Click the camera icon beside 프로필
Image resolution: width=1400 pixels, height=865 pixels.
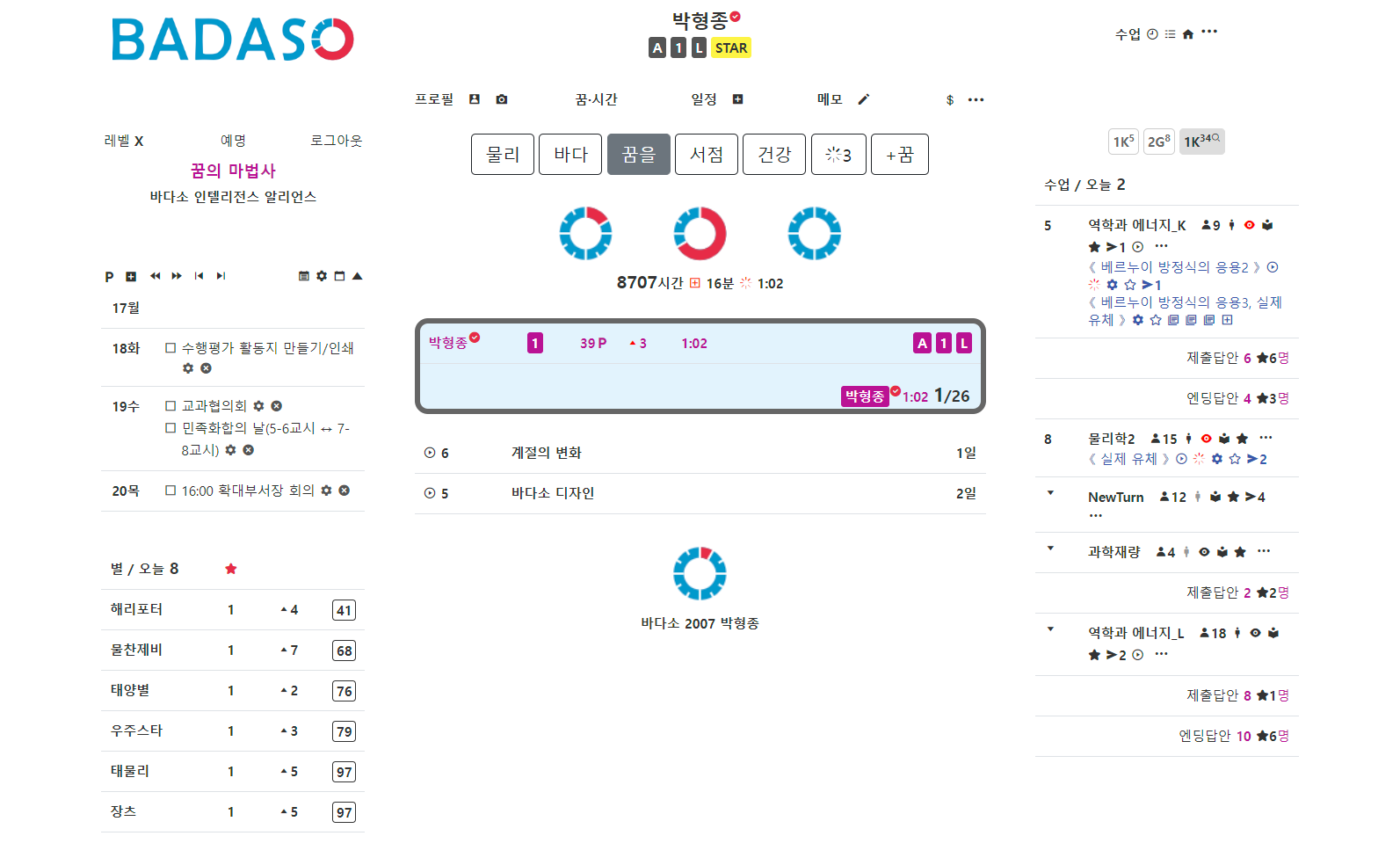point(502,99)
